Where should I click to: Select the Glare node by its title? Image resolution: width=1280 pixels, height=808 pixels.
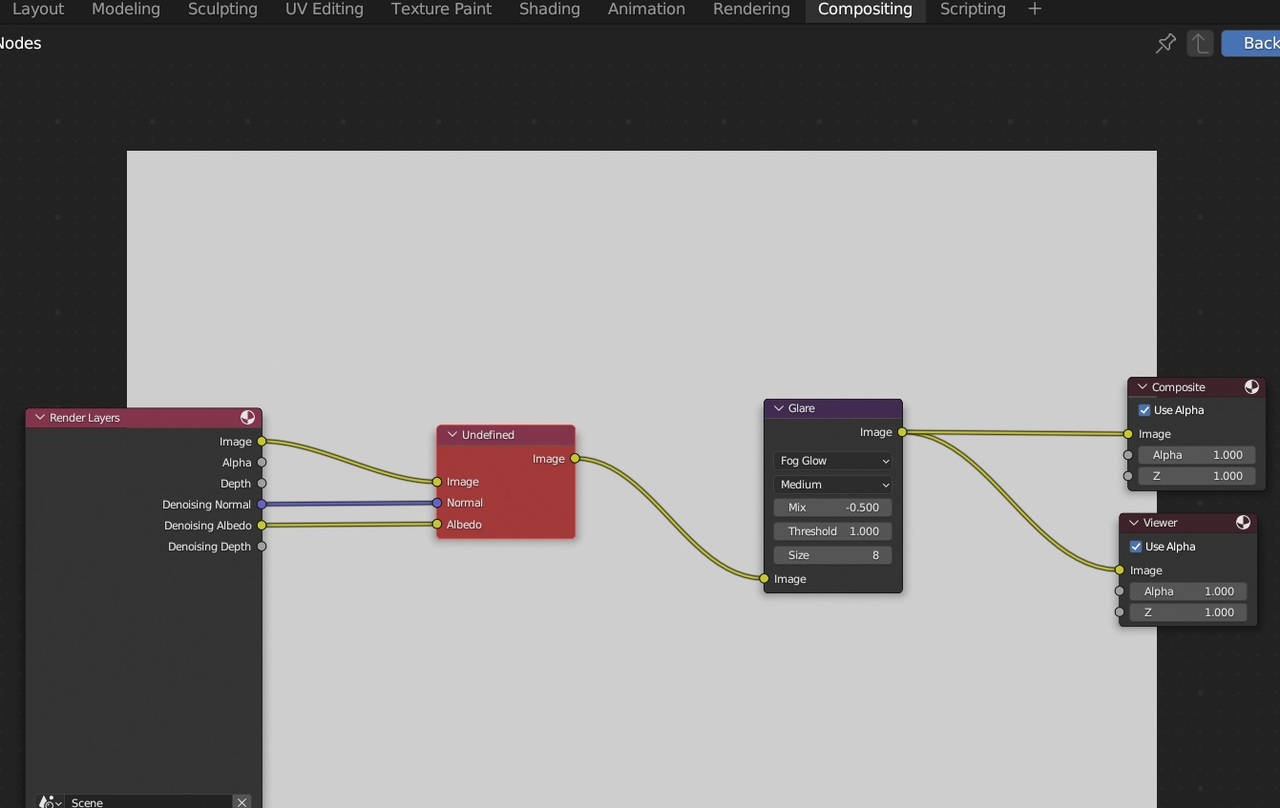click(801, 408)
